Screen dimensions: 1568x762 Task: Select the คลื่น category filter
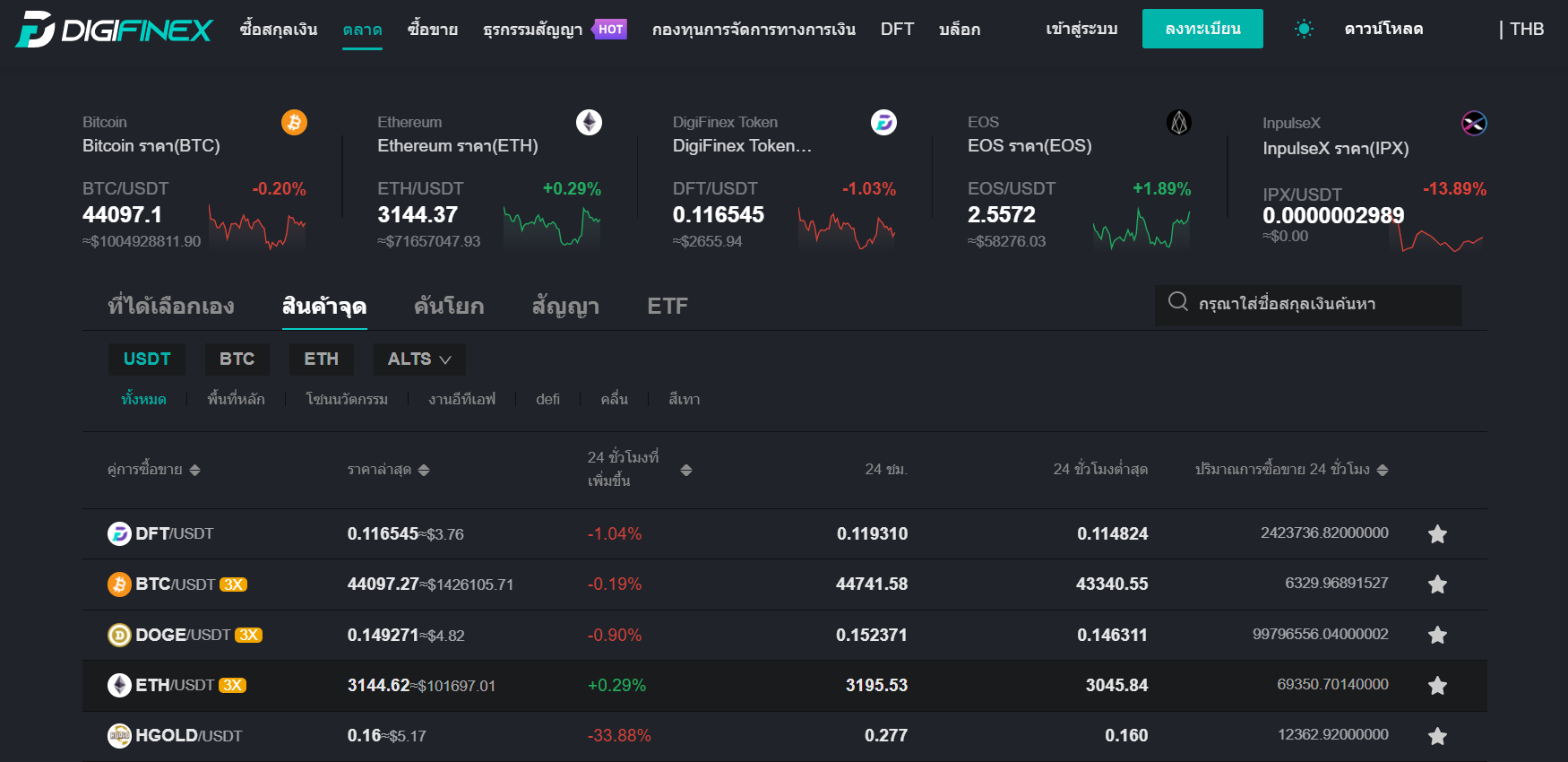tap(614, 399)
